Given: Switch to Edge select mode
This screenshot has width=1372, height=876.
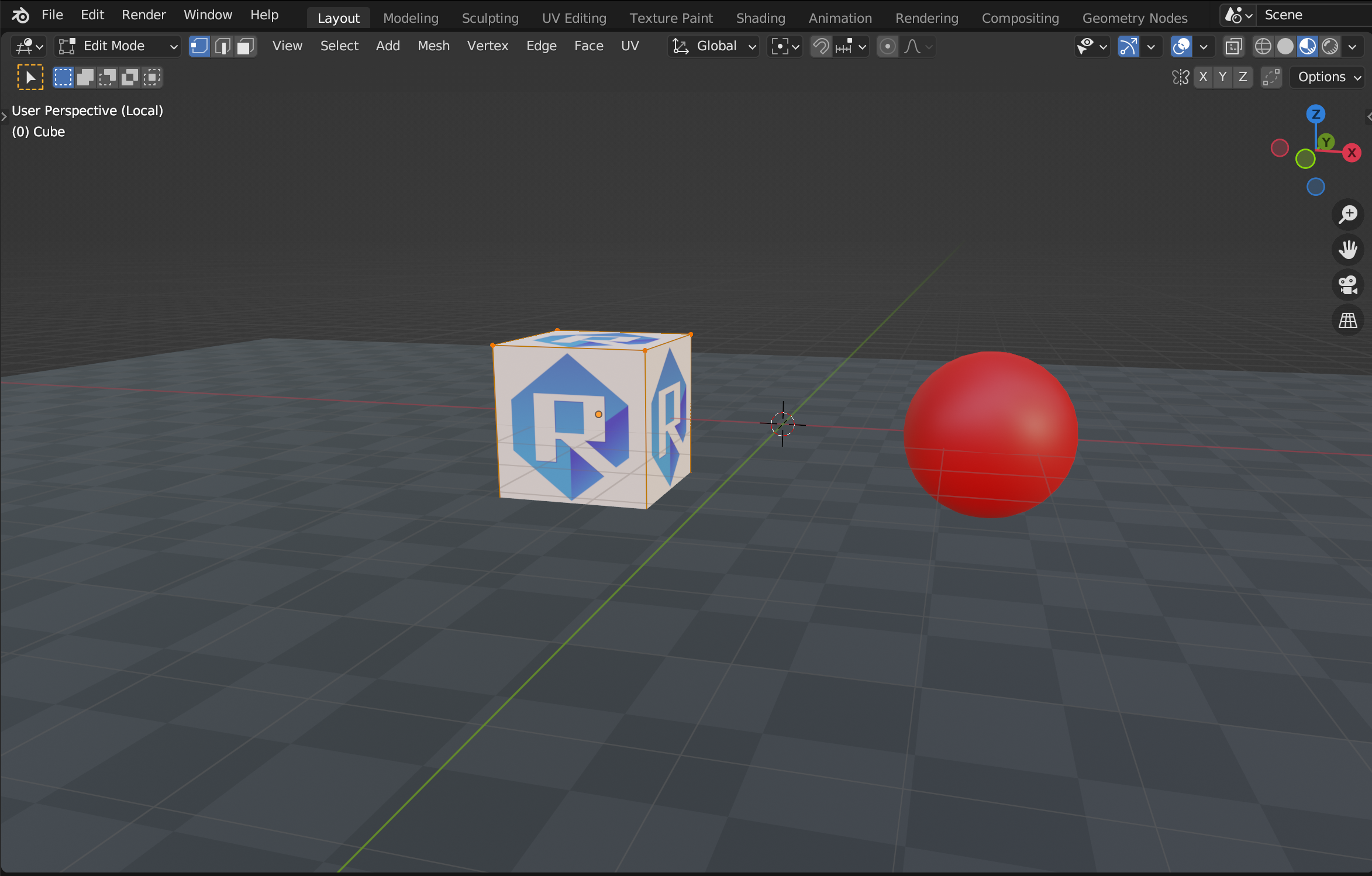Looking at the screenshot, I should pos(223,46).
